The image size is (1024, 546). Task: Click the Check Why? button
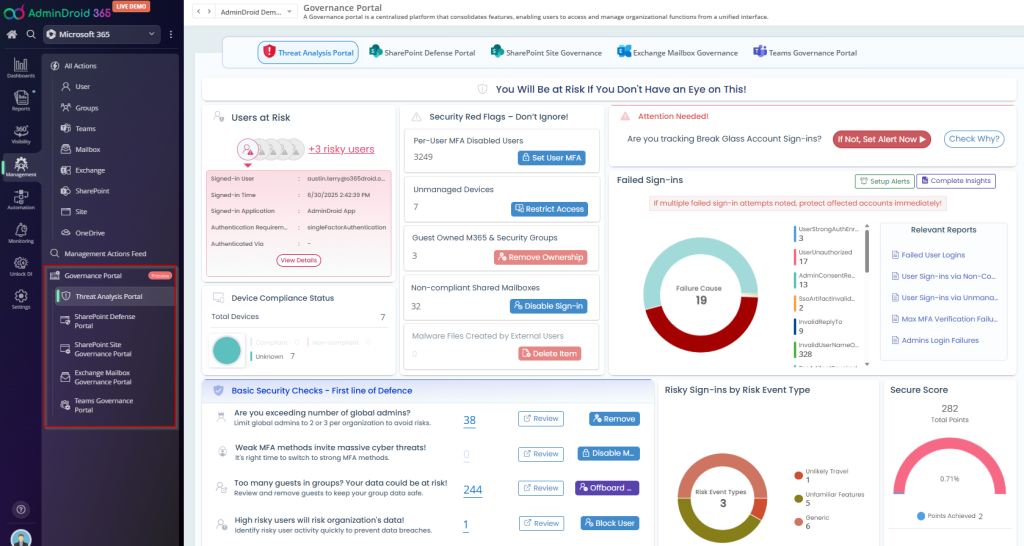coord(974,138)
